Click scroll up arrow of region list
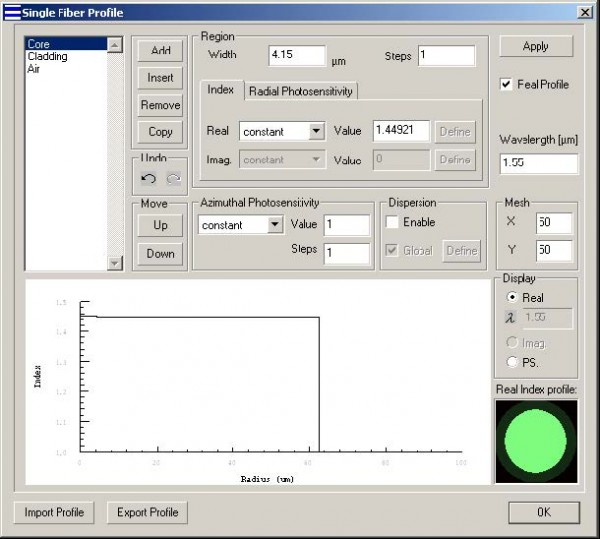Viewport: 600px width, 539px height. pyautogui.click(x=114, y=45)
